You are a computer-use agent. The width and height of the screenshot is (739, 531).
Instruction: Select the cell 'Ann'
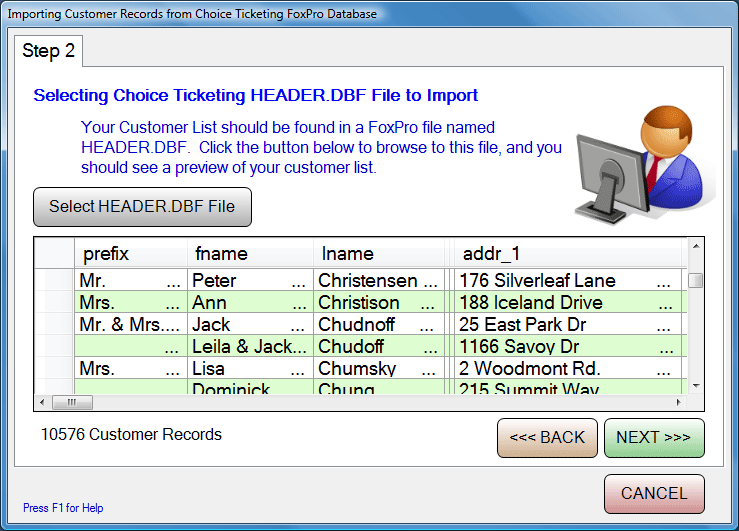(250, 302)
